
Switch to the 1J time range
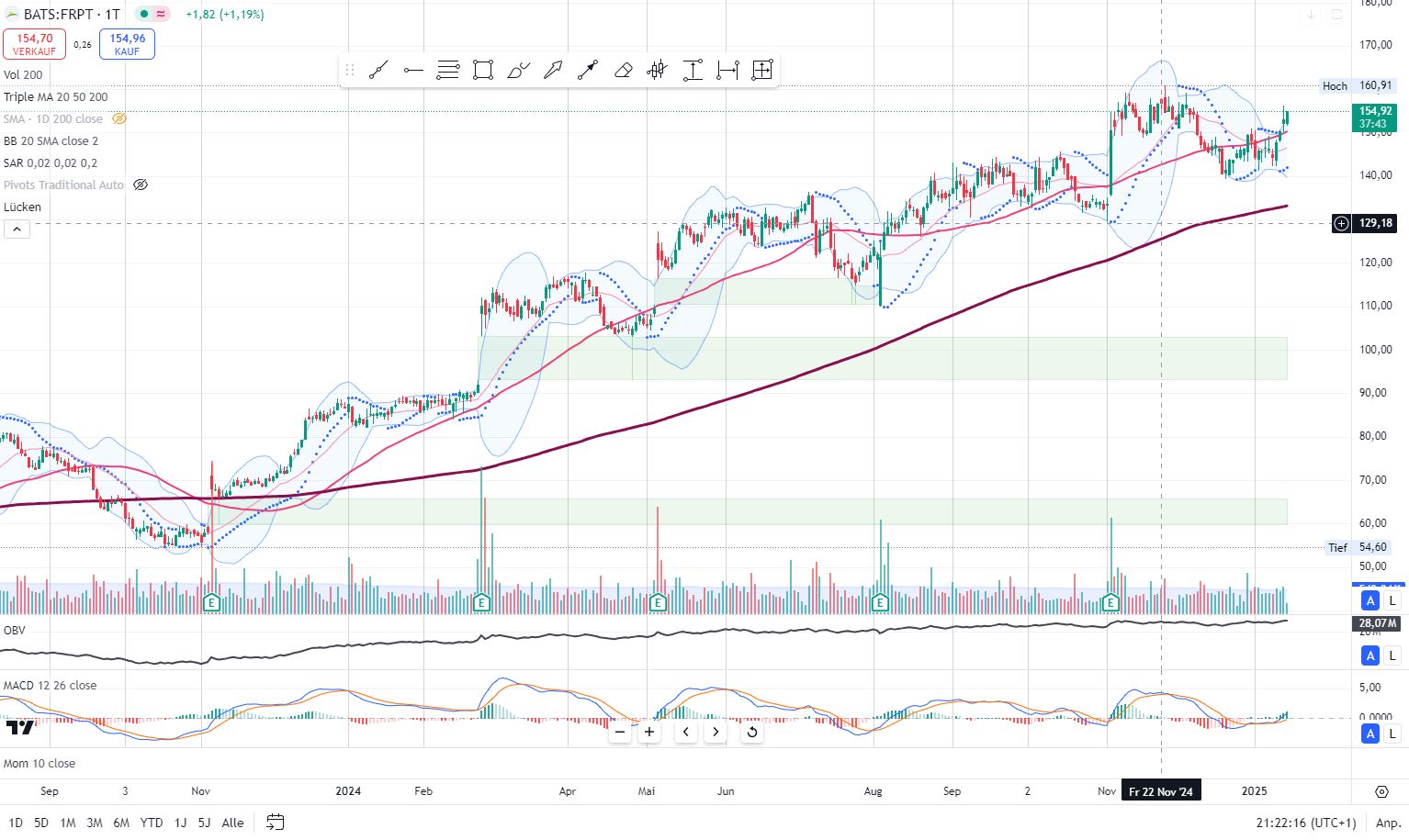(180, 823)
